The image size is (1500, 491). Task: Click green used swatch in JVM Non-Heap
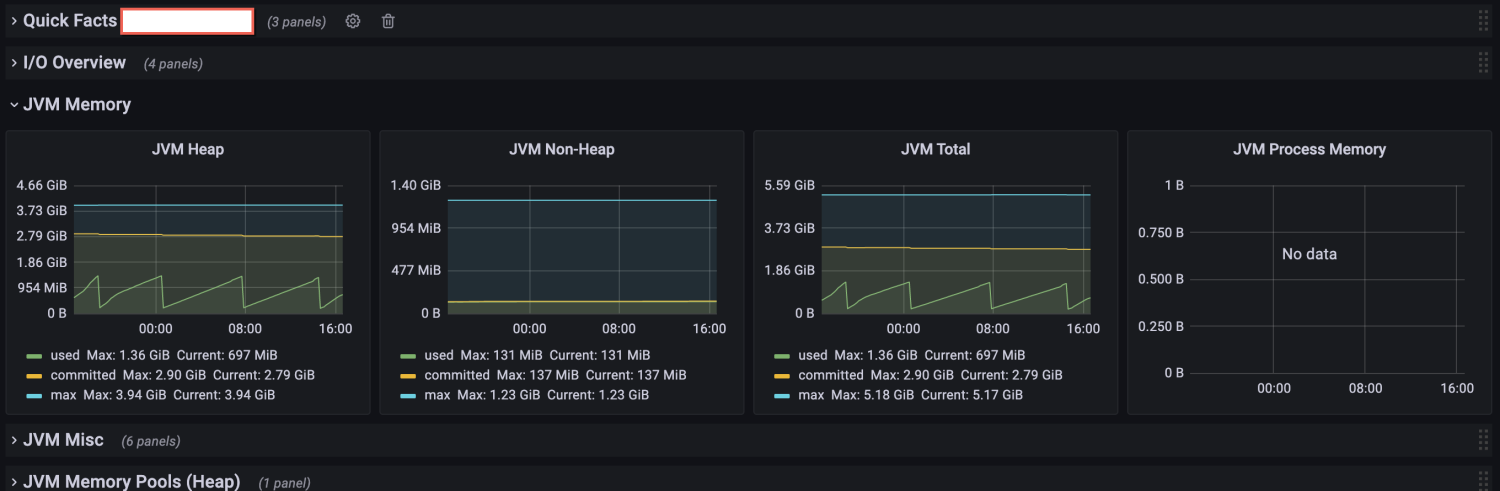pos(408,356)
